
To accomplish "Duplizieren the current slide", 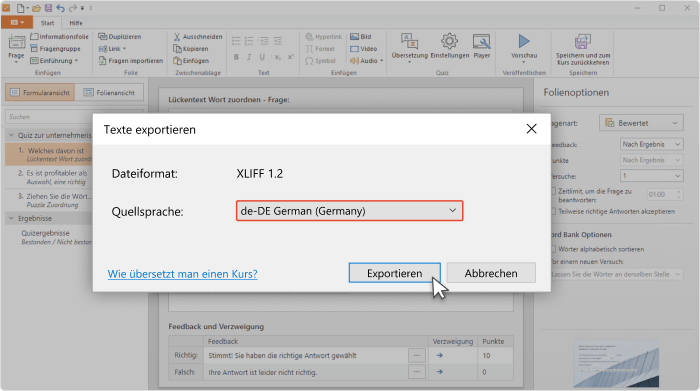I will point(120,37).
